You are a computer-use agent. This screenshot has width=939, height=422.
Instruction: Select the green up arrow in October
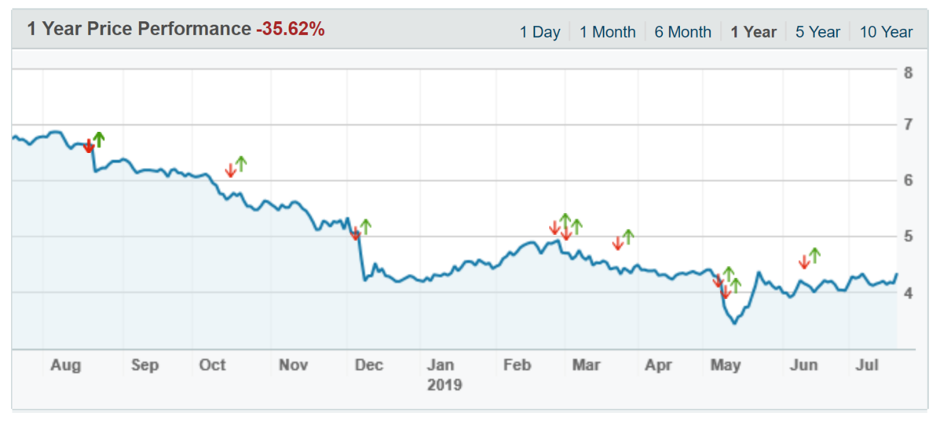click(x=241, y=164)
